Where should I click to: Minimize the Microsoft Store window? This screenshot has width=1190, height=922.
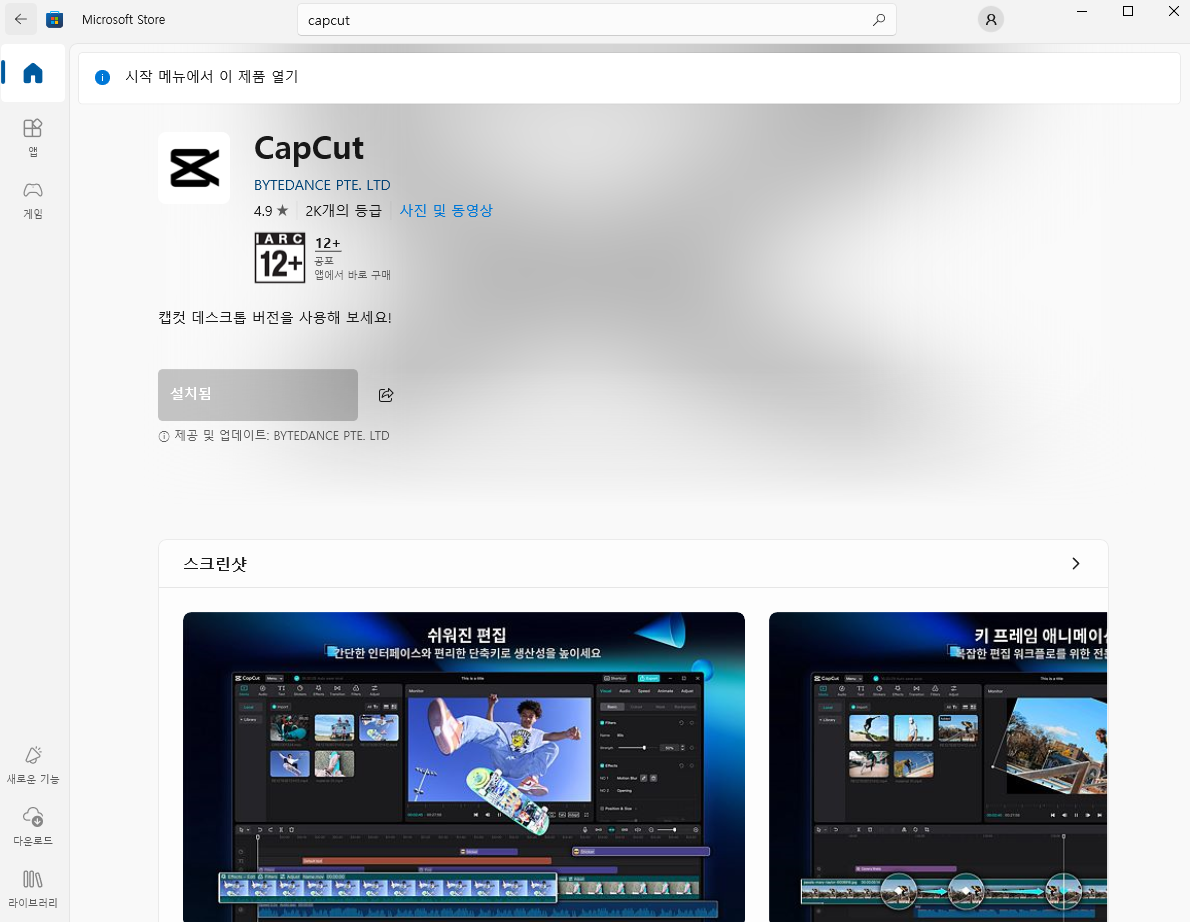(x=1082, y=11)
